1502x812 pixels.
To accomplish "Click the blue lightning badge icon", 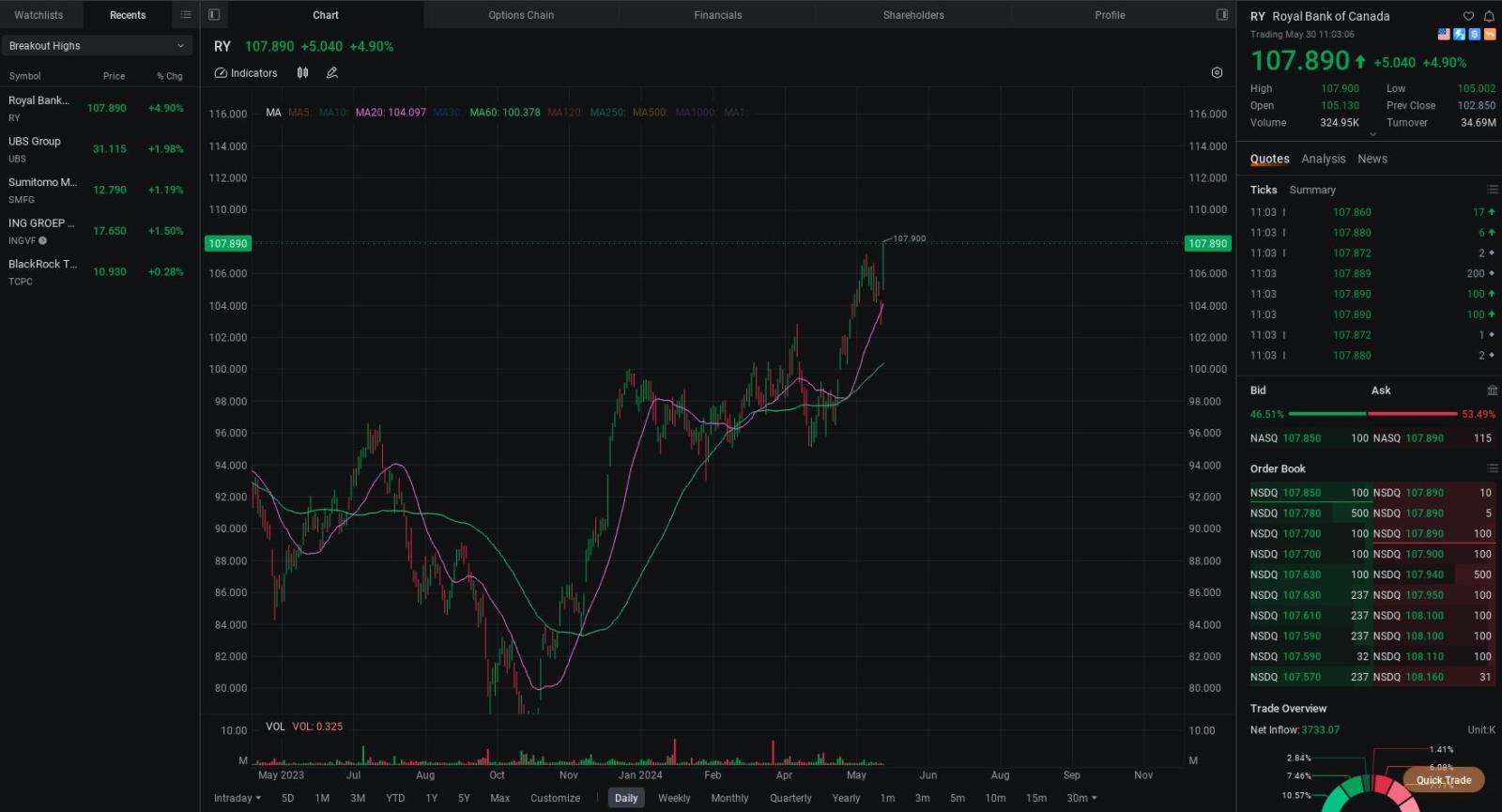I will click(x=1459, y=35).
